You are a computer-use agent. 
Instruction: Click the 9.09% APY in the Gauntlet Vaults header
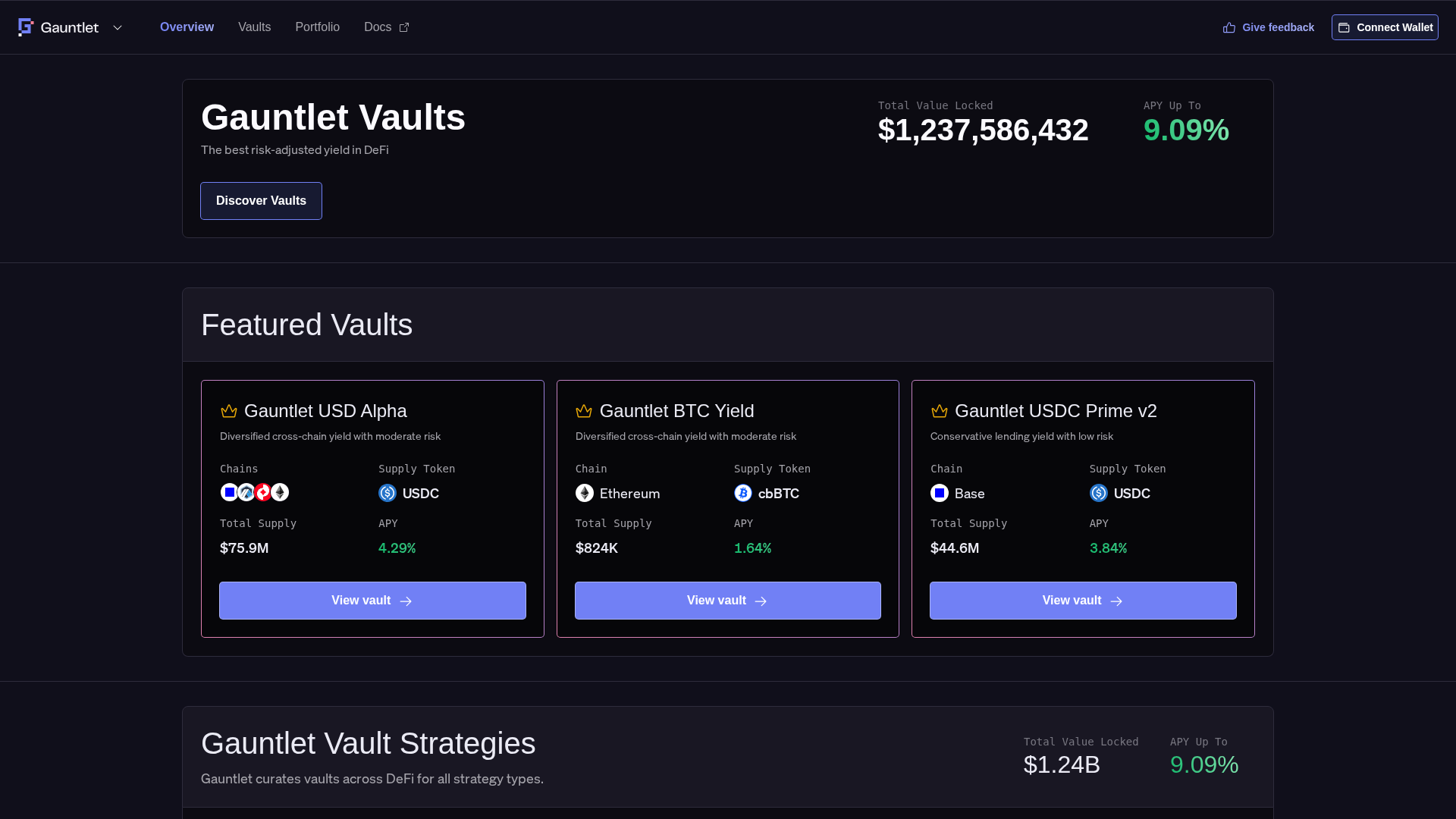(1186, 130)
